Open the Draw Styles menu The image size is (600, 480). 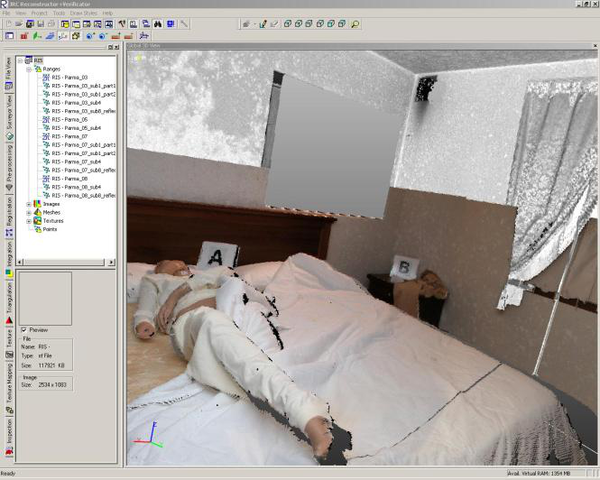click(84, 13)
